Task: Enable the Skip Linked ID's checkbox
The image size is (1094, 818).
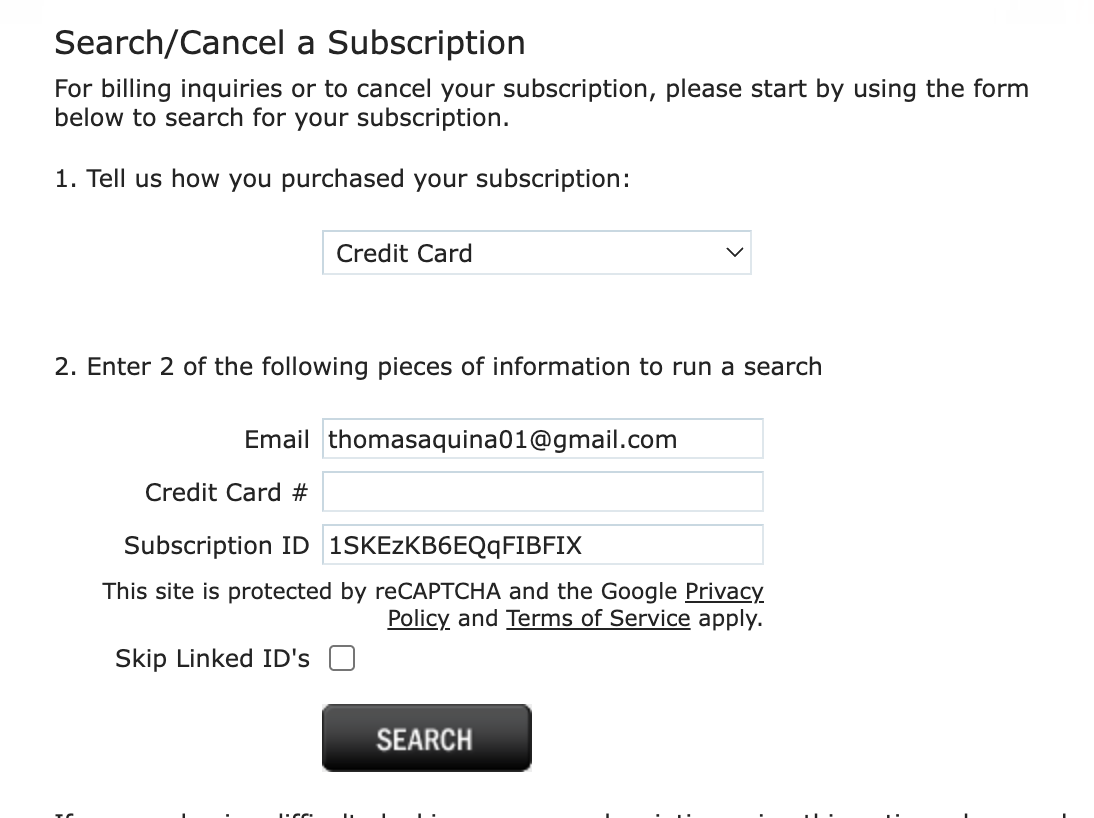Action: (342, 659)
